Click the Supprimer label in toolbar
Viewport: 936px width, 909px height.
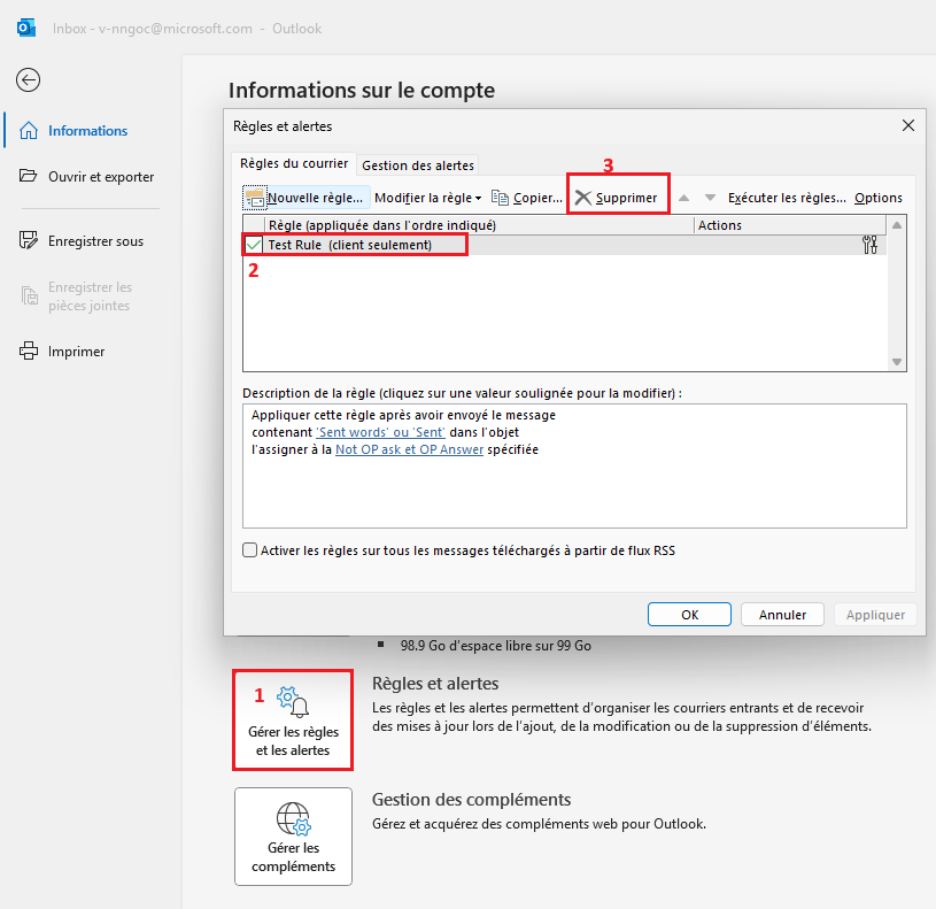626,198
